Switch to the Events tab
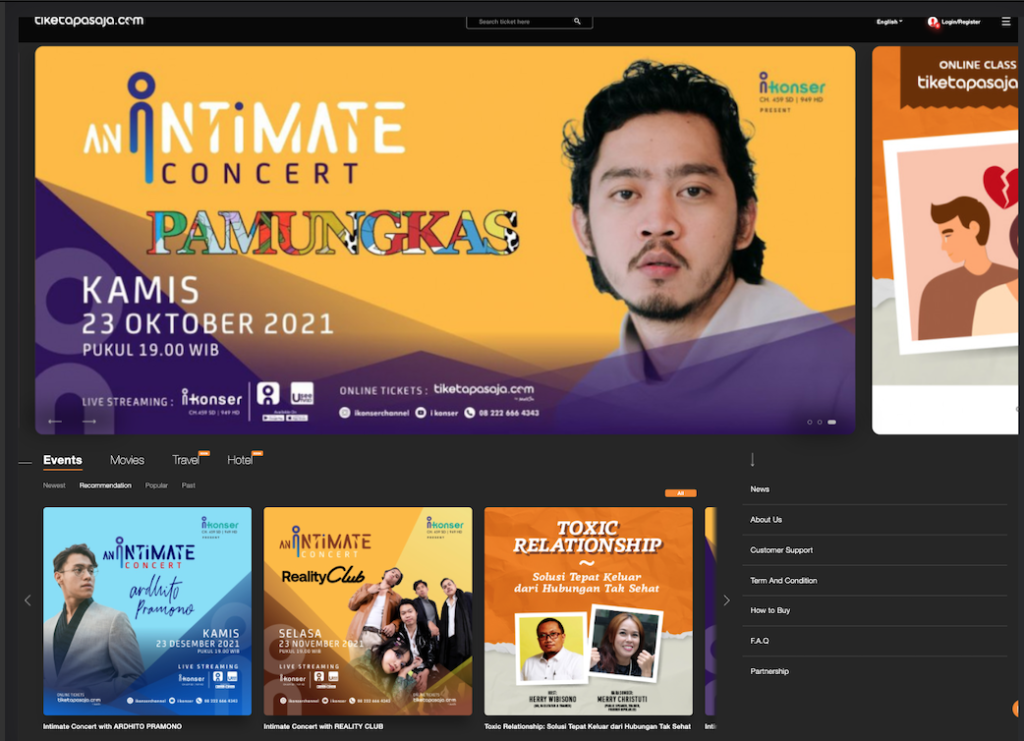 (63, 460)
